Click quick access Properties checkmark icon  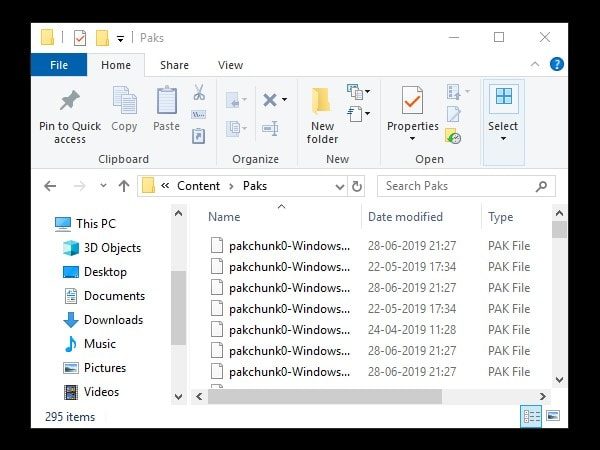coord(80,38)
